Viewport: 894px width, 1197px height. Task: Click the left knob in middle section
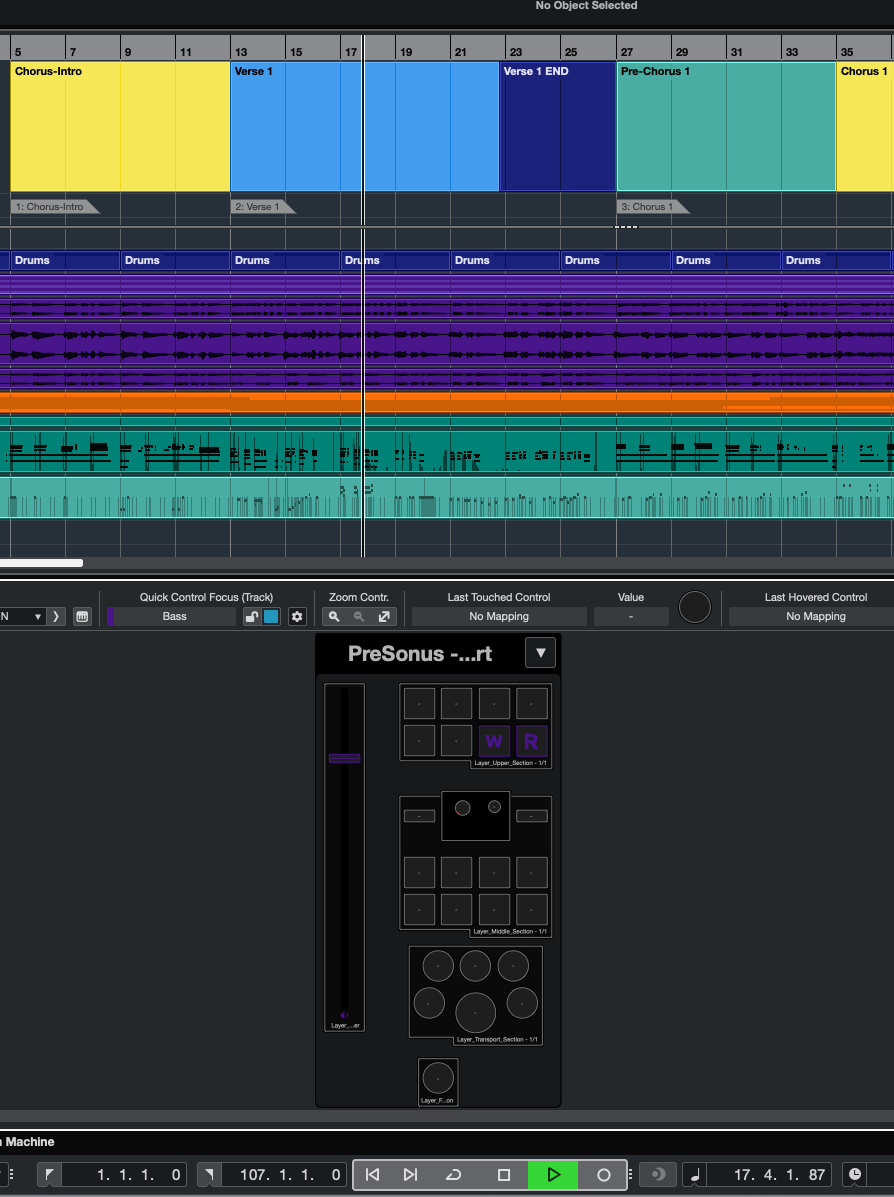tap(463, 808)
